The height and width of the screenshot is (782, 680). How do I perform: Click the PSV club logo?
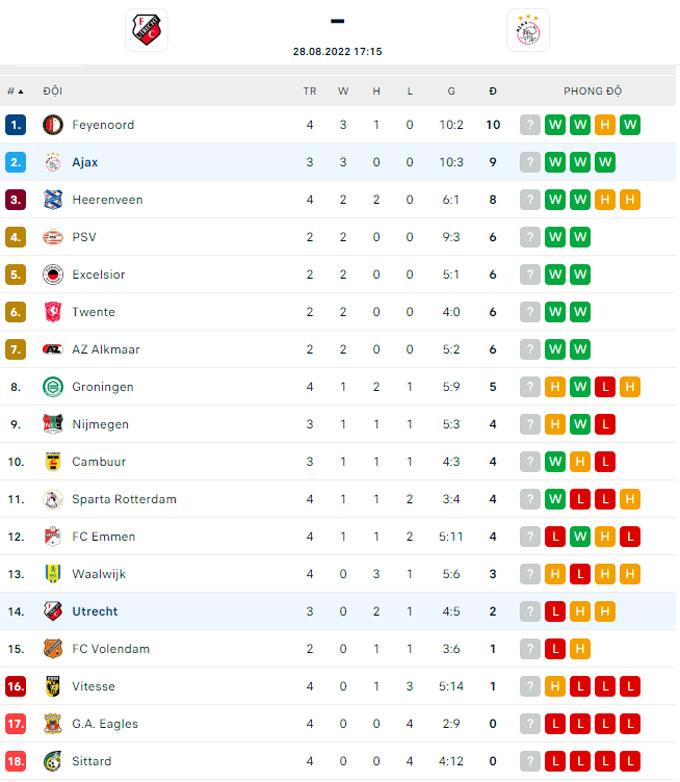[53, 237]
